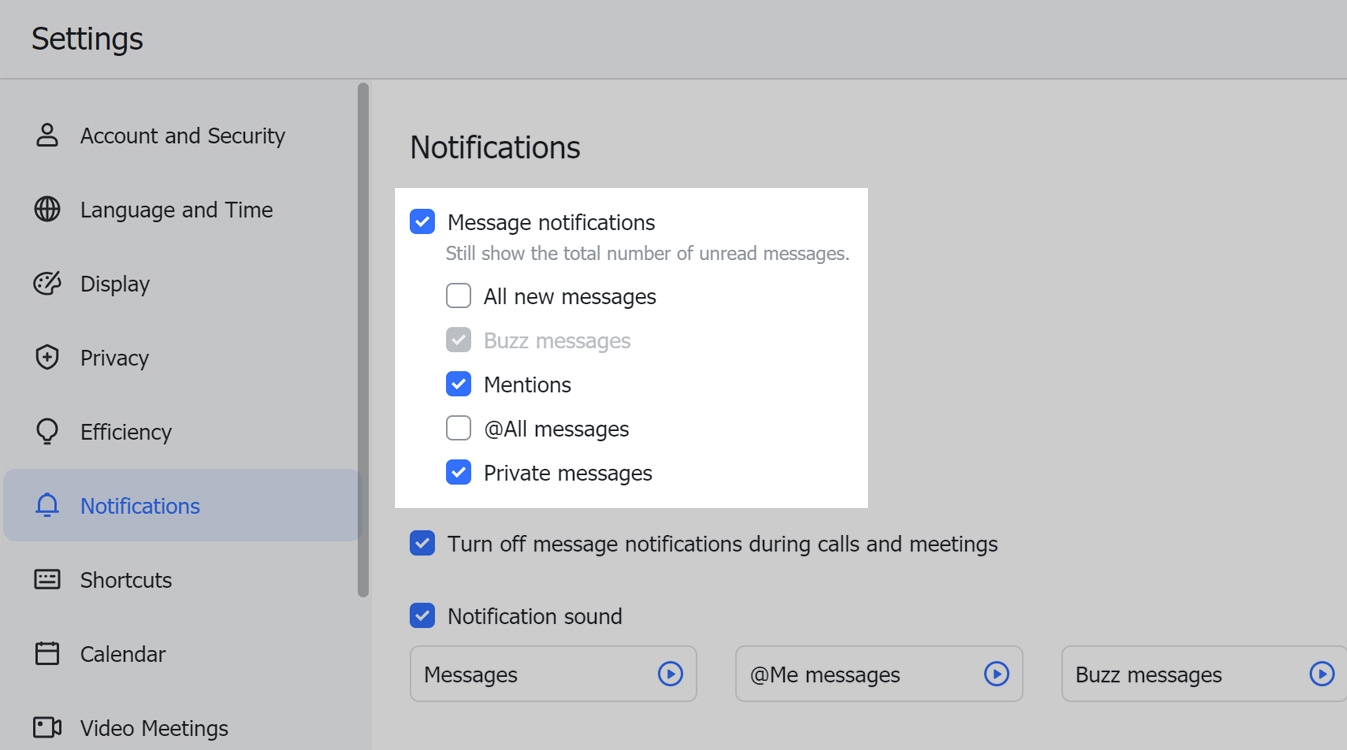Select Shortcuts in the settings sidebar

click(125, 579)
